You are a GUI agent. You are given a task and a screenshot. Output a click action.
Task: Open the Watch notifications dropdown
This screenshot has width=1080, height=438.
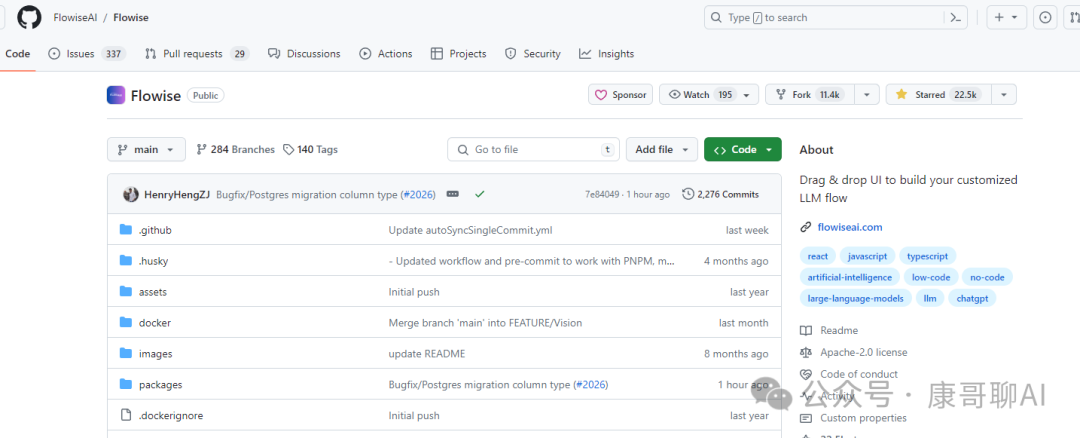tap(709, 95)
